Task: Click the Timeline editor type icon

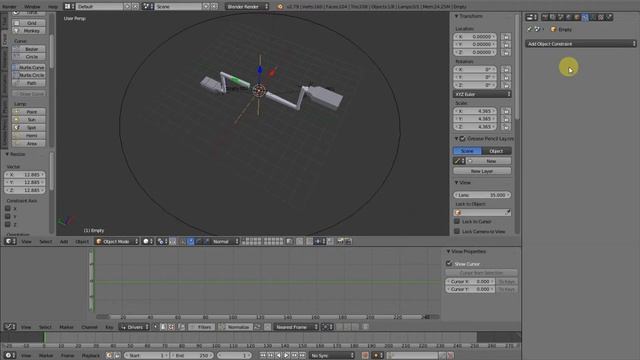Action: tap(10, 355)
